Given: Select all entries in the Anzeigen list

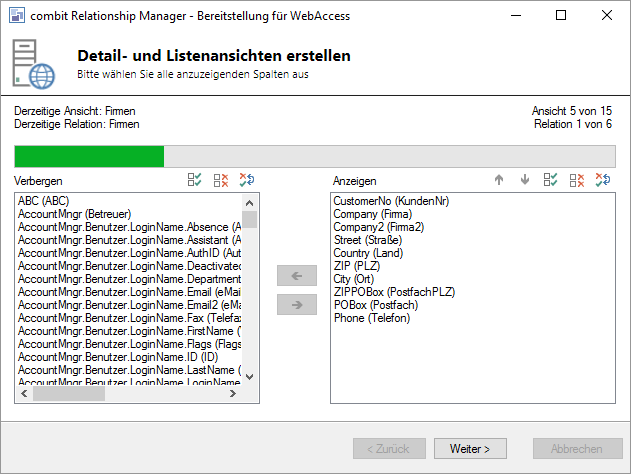Looking at the screenshot, I should 550,180.
